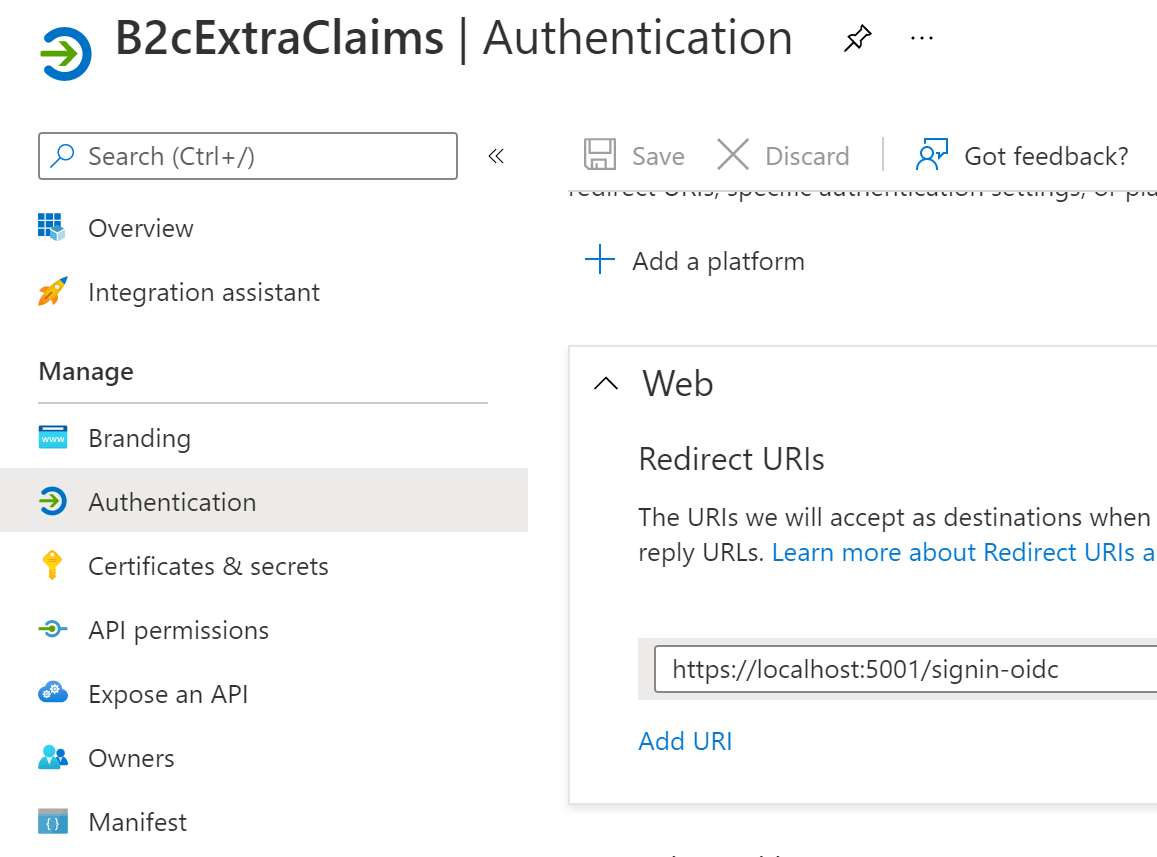Open the Manifest editor
The image size is (1157, 857).
137,821
